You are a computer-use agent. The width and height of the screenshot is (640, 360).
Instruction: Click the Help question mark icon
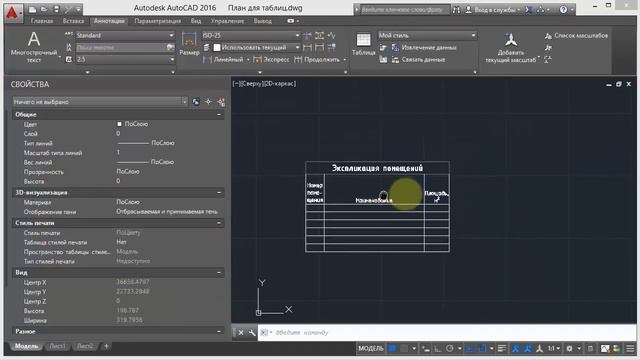click(x=563, y=9)
